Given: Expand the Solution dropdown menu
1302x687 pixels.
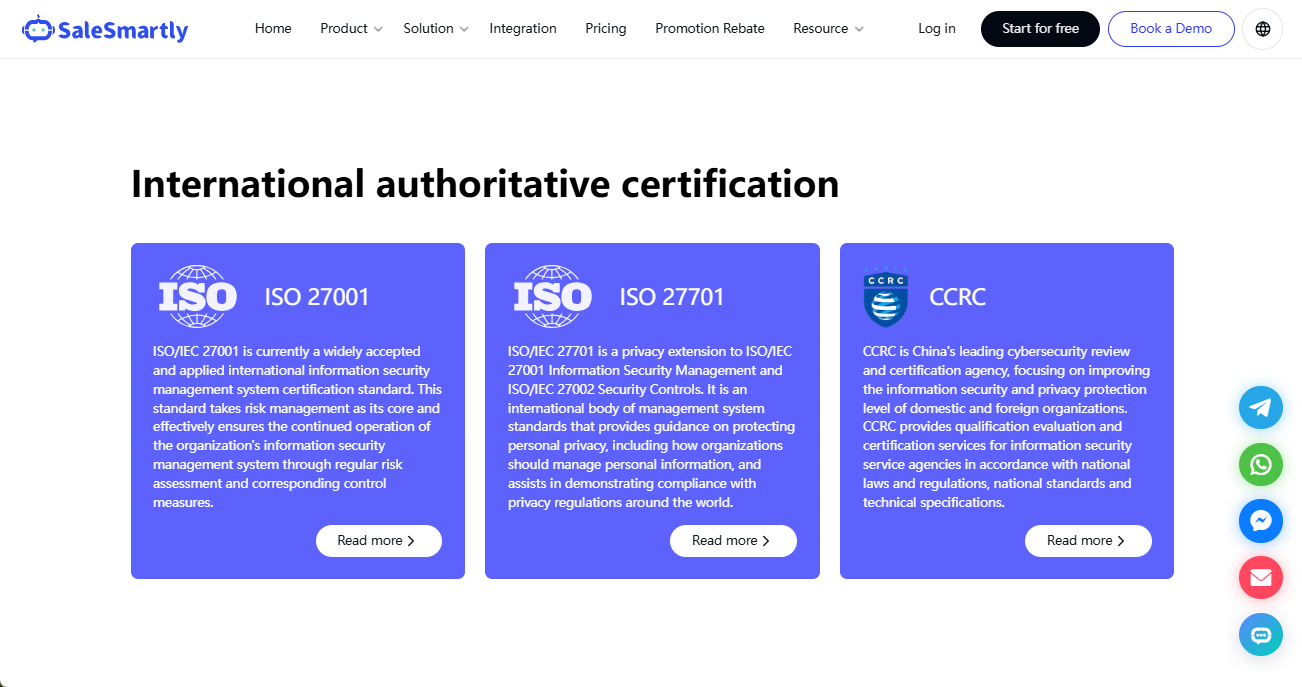Looking at the screenshot, I should click(436, 29).
